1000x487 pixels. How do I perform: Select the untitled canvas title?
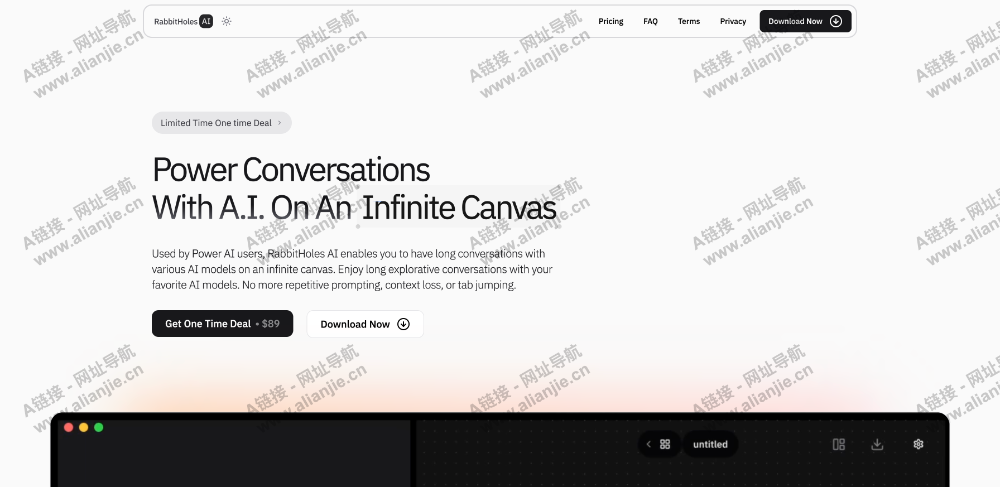pos(710,444)
